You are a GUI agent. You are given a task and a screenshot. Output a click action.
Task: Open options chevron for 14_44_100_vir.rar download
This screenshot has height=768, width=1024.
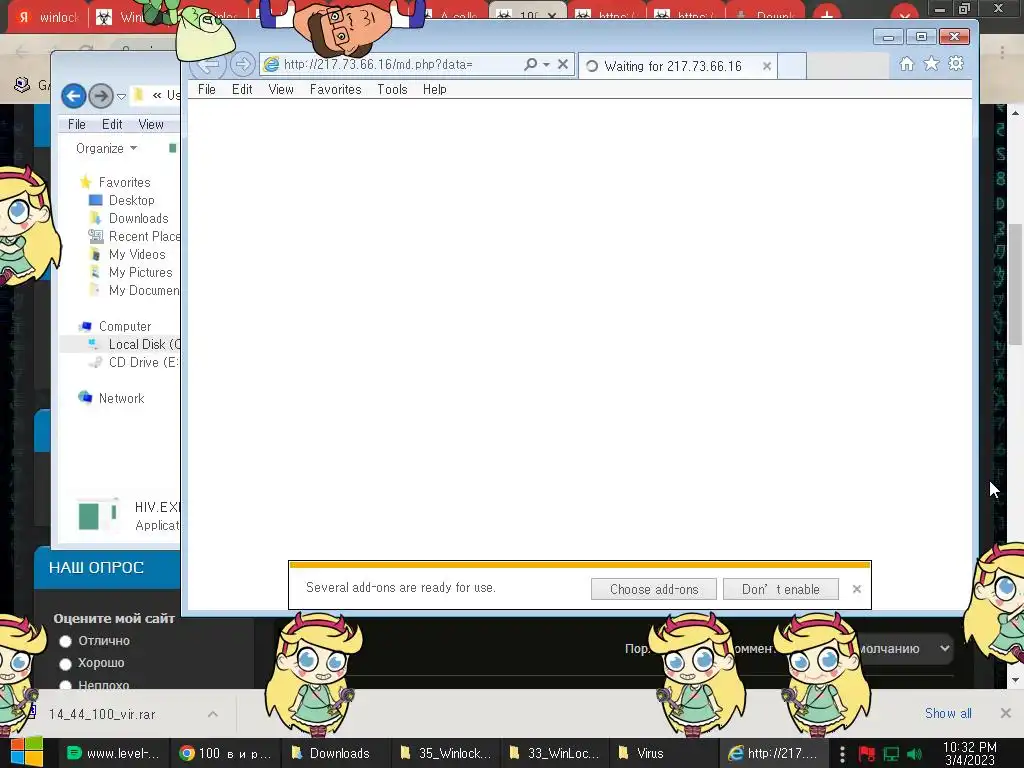click(213, 714)
